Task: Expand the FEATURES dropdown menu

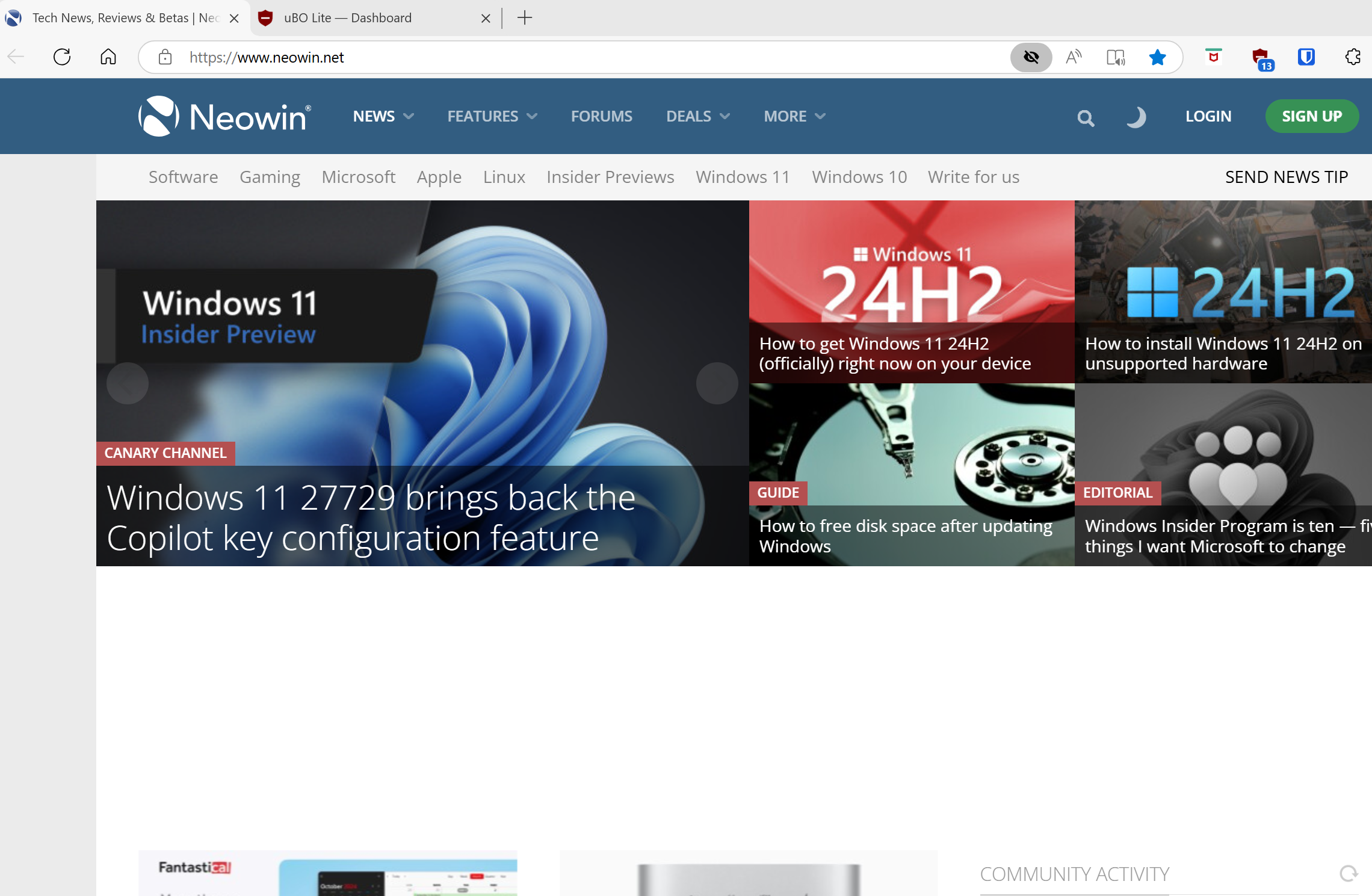Action: [492, 116]
